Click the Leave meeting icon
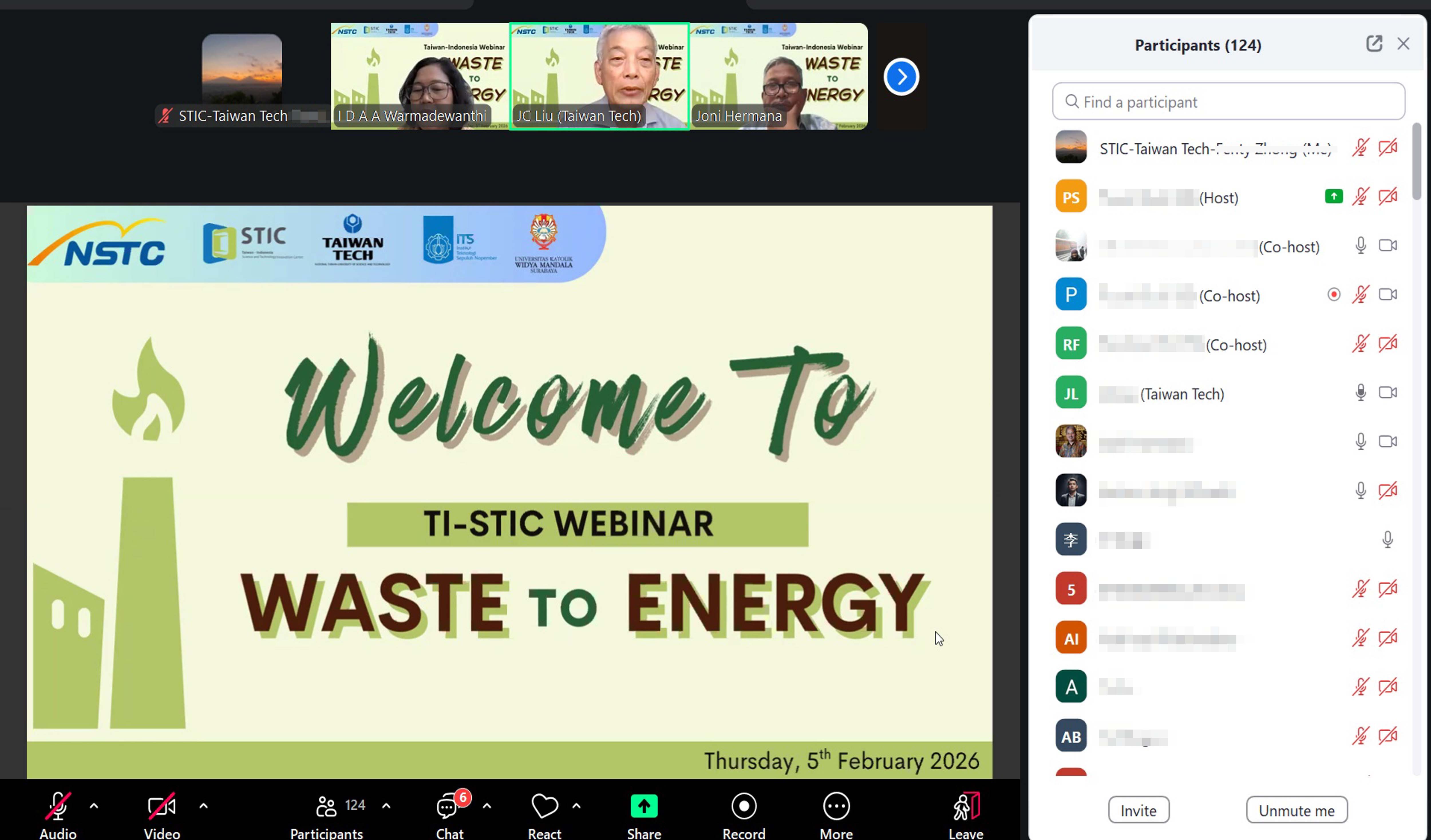The image size is (1431, 840). 965,806
